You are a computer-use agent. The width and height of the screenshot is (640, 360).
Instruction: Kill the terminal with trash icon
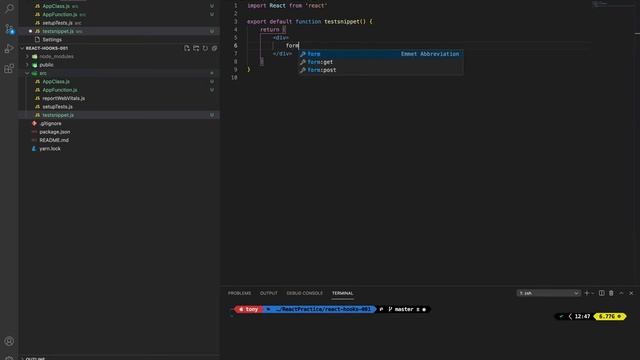[x=611, y=293]
